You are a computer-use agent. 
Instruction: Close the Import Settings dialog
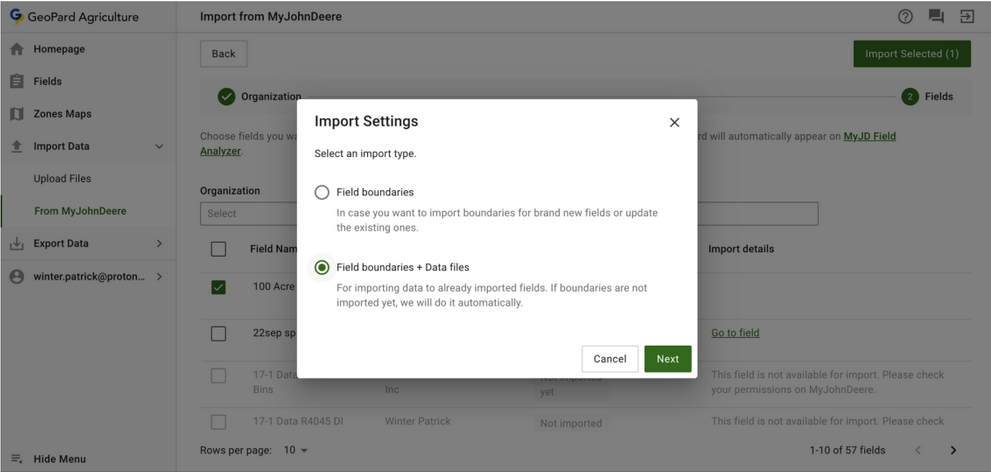[674, 122]
